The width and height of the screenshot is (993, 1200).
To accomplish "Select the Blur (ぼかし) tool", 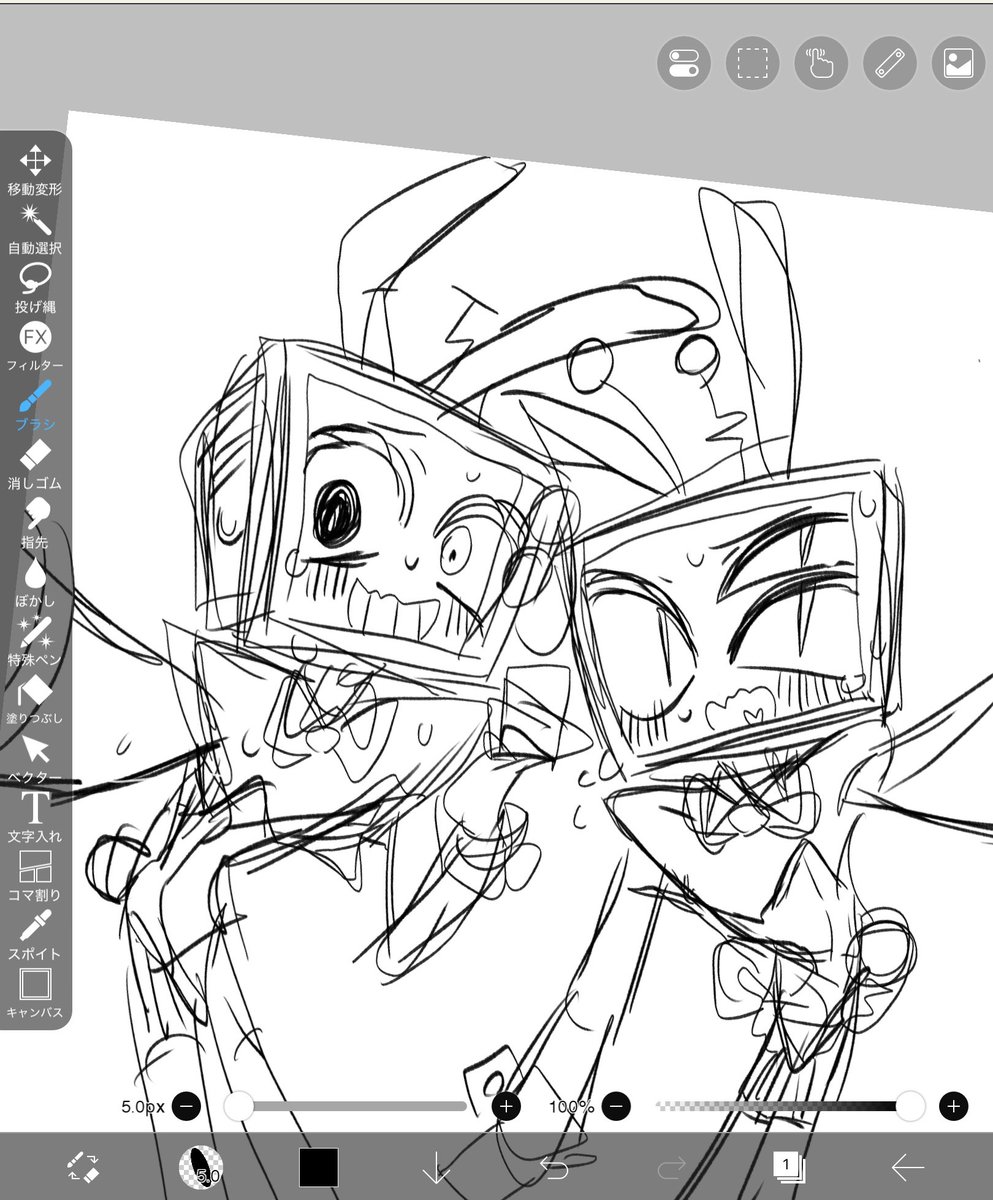I will pyautogui.click(x=35, y=582).
